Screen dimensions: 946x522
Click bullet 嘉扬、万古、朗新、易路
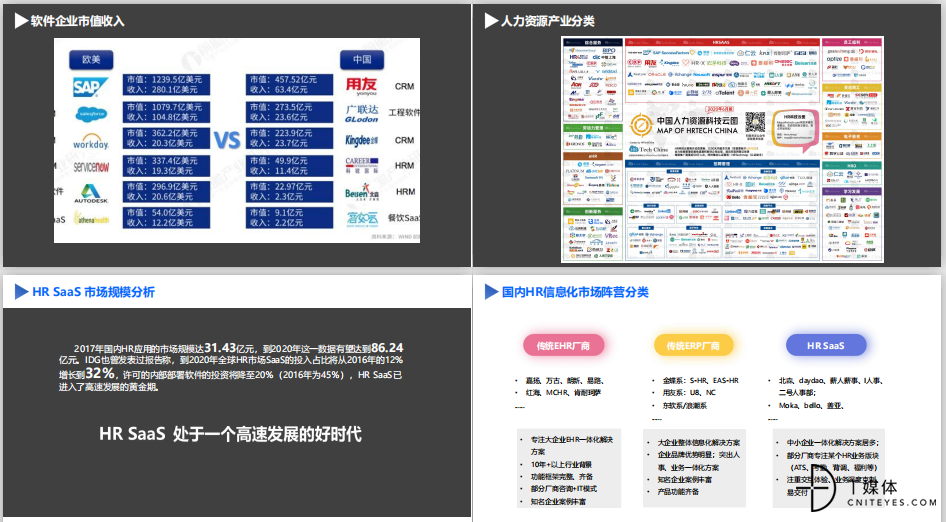click(565, 381)
